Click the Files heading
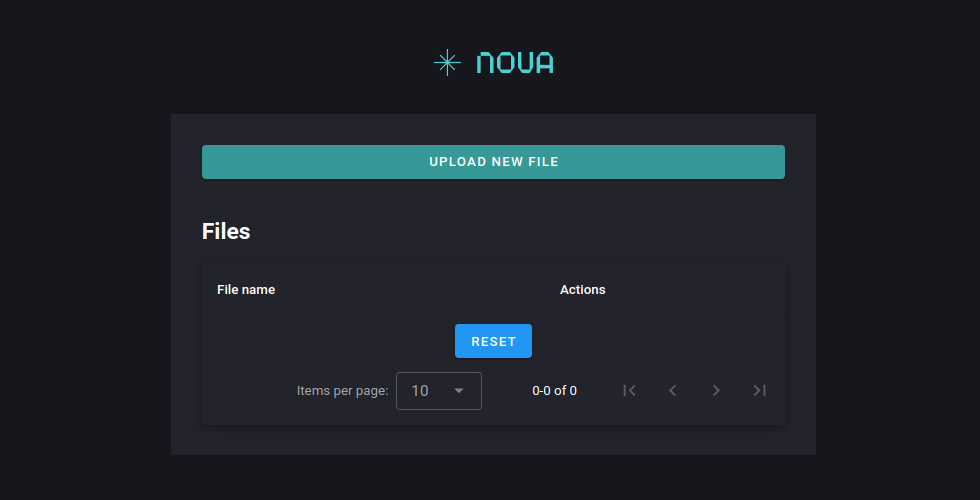This screenshot has height=500, width=980. [x=226, y=231]
